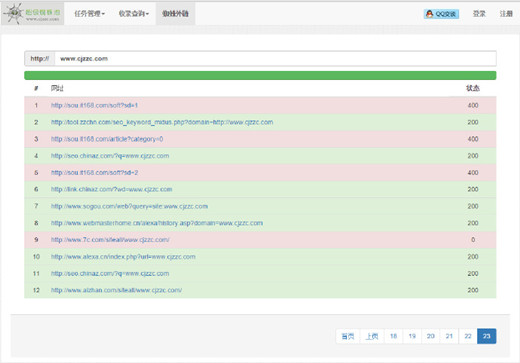Open row 11 seo.chinaz.com link
520x363 pixels.
(110, 273)
